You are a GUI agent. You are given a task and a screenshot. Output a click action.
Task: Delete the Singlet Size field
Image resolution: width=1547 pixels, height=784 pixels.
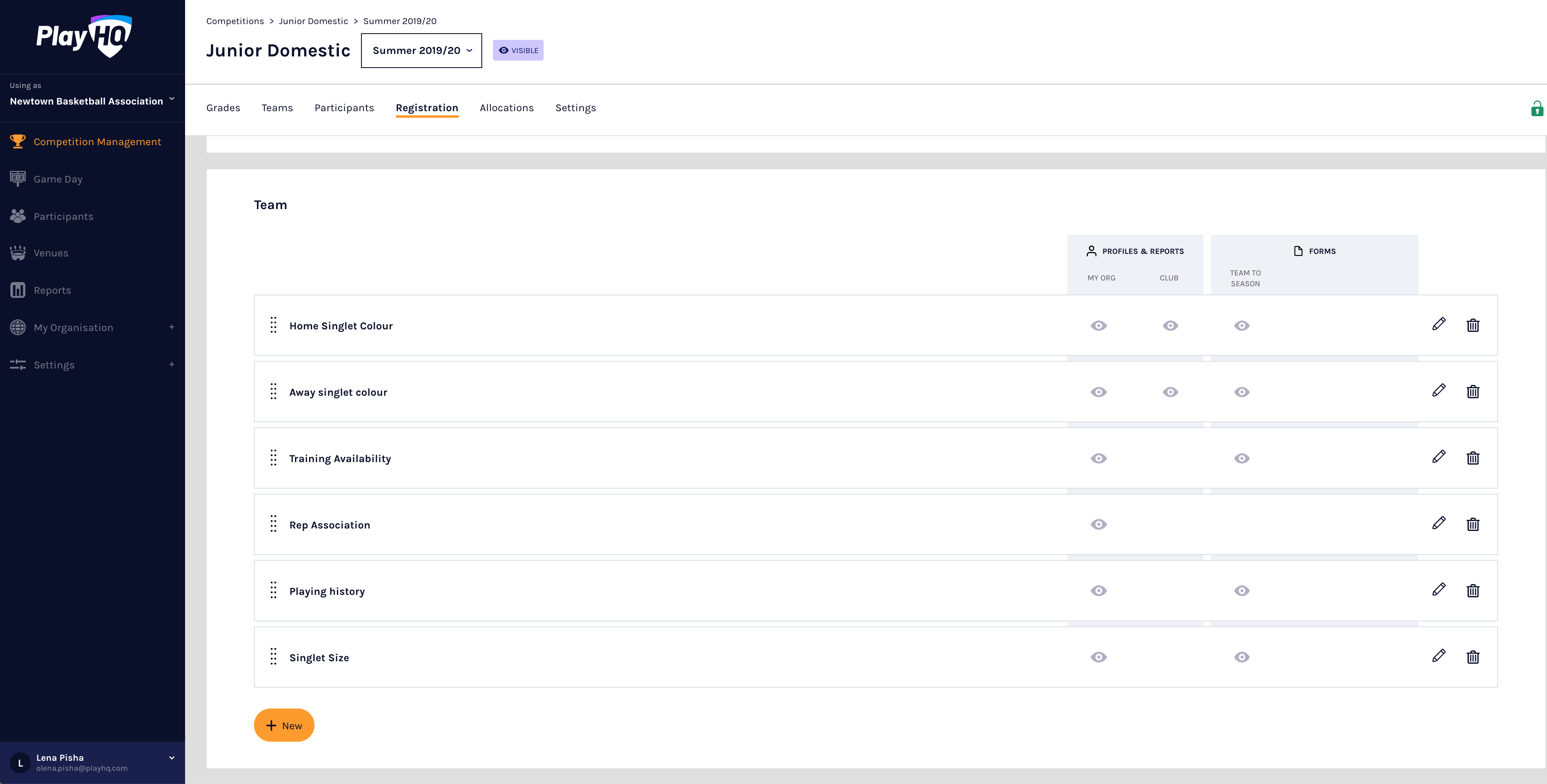tap(1473, 657)
